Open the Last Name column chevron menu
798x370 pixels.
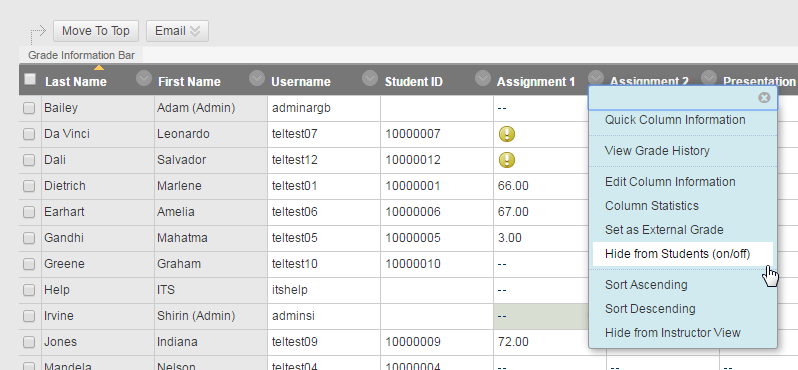(x=144, y=78)
